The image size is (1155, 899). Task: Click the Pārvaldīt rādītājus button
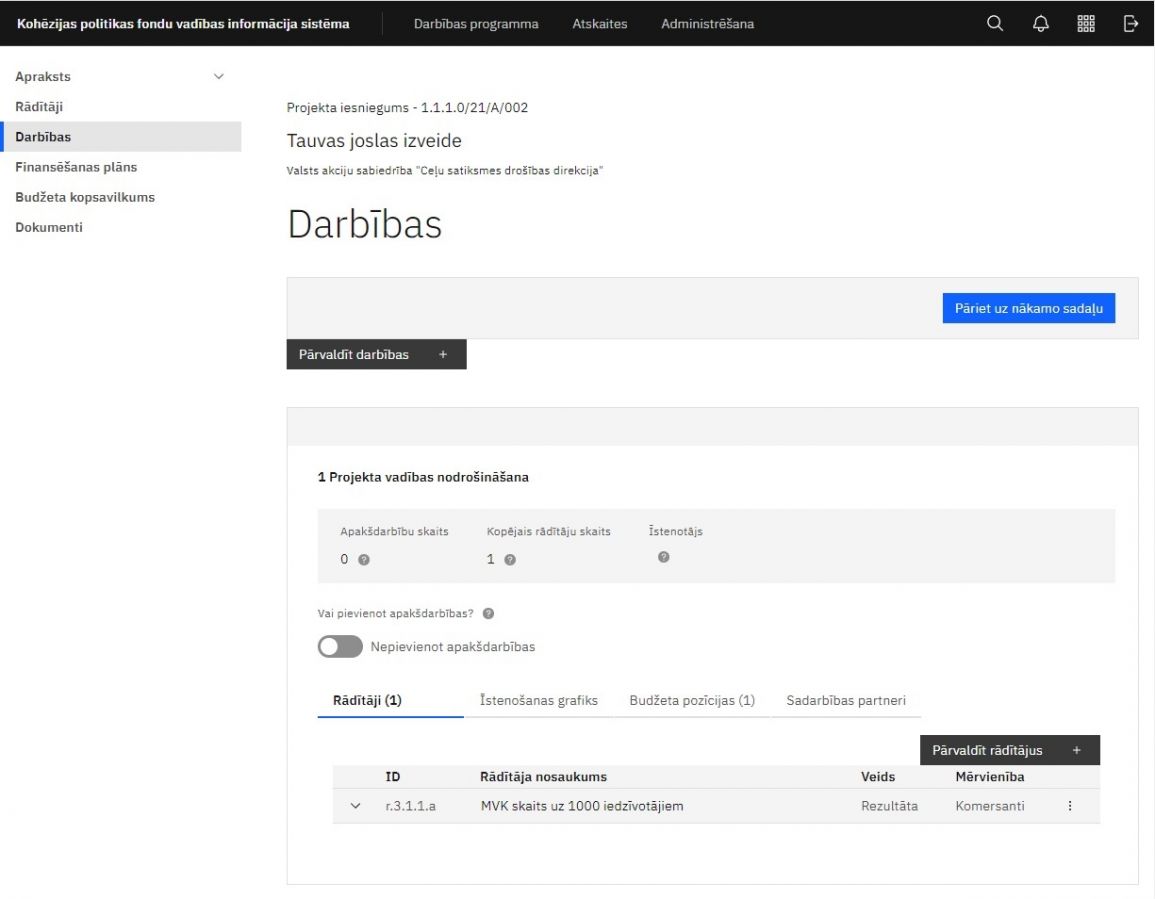tap(1008, 750)
